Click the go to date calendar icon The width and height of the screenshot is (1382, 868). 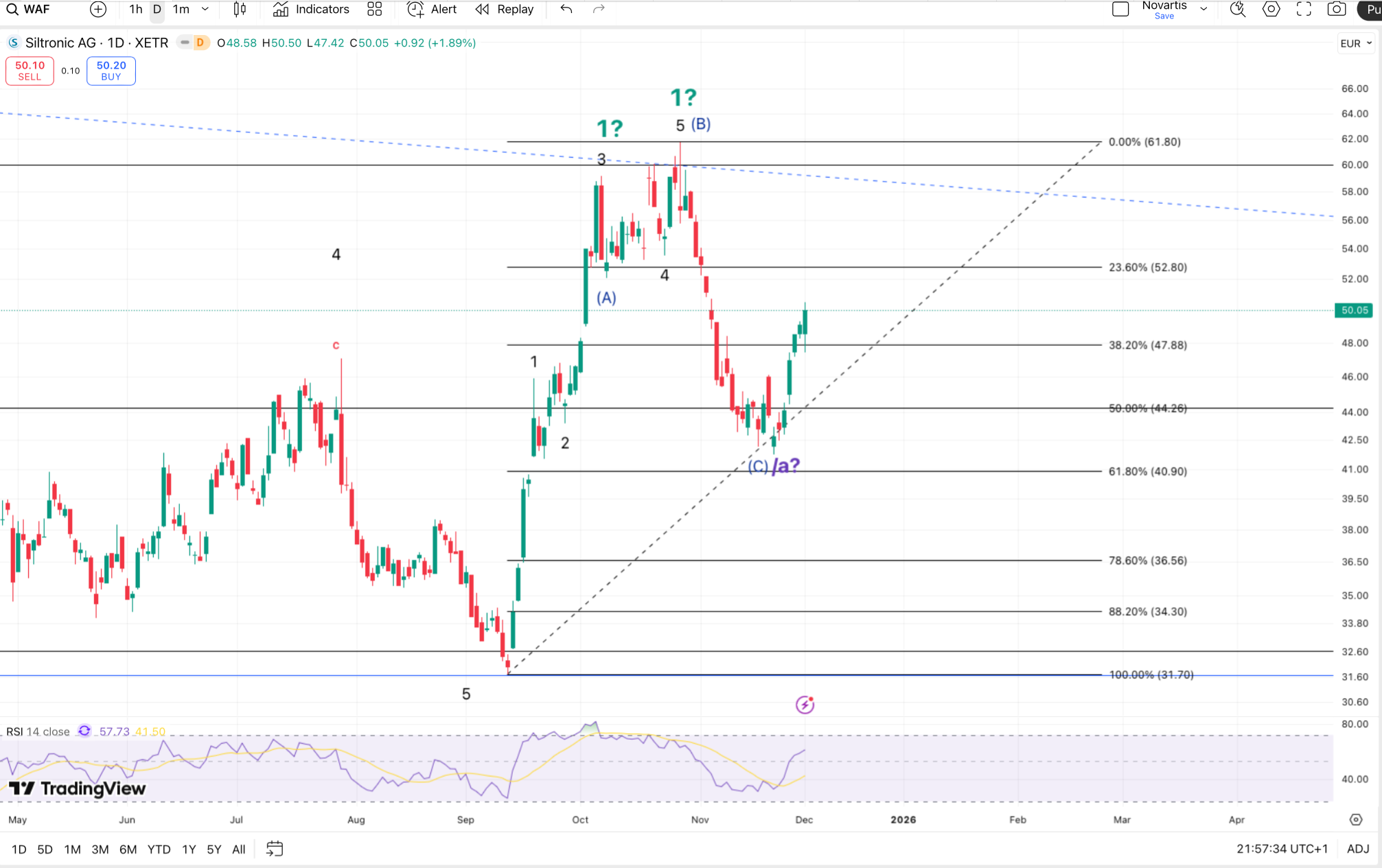pyautogui.click(x=275, y=849)
